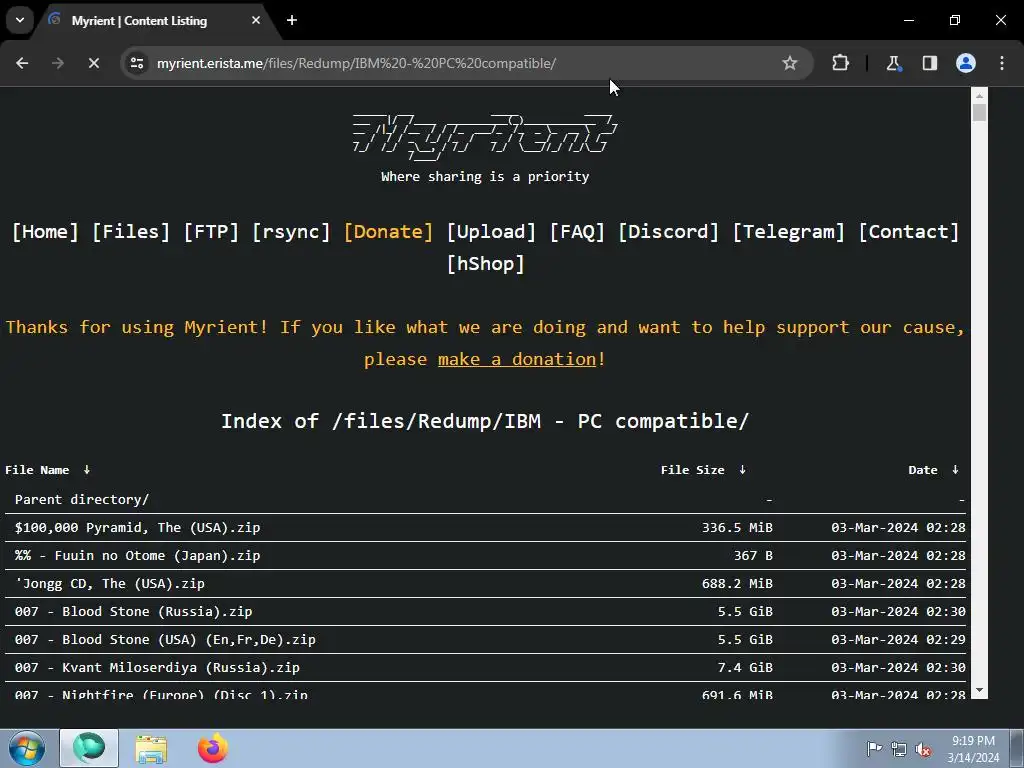Sort by File Name arrow
Screen dimensions: 1024x768
[87, 470]
